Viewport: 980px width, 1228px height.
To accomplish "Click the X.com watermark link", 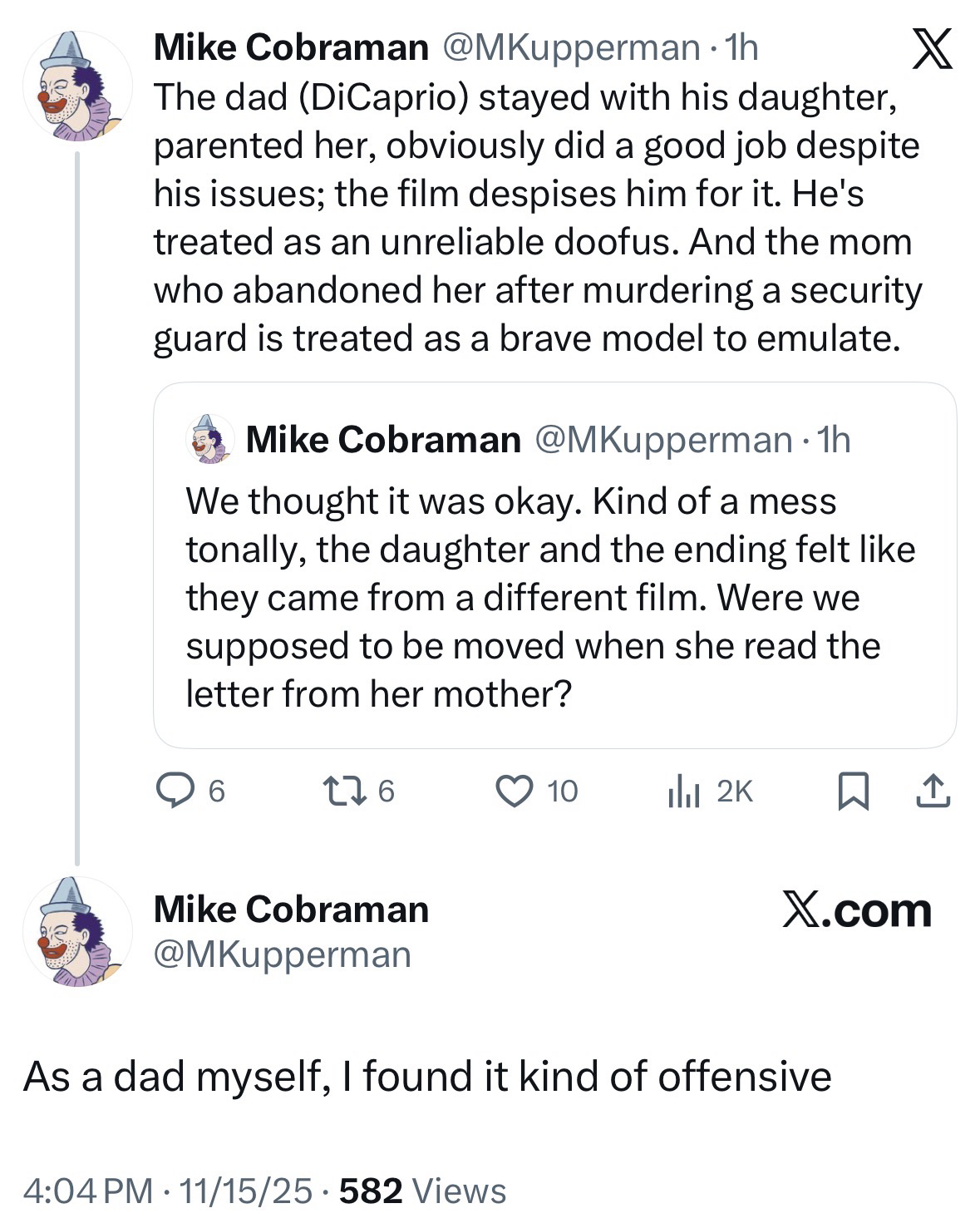I will [856, 910].
